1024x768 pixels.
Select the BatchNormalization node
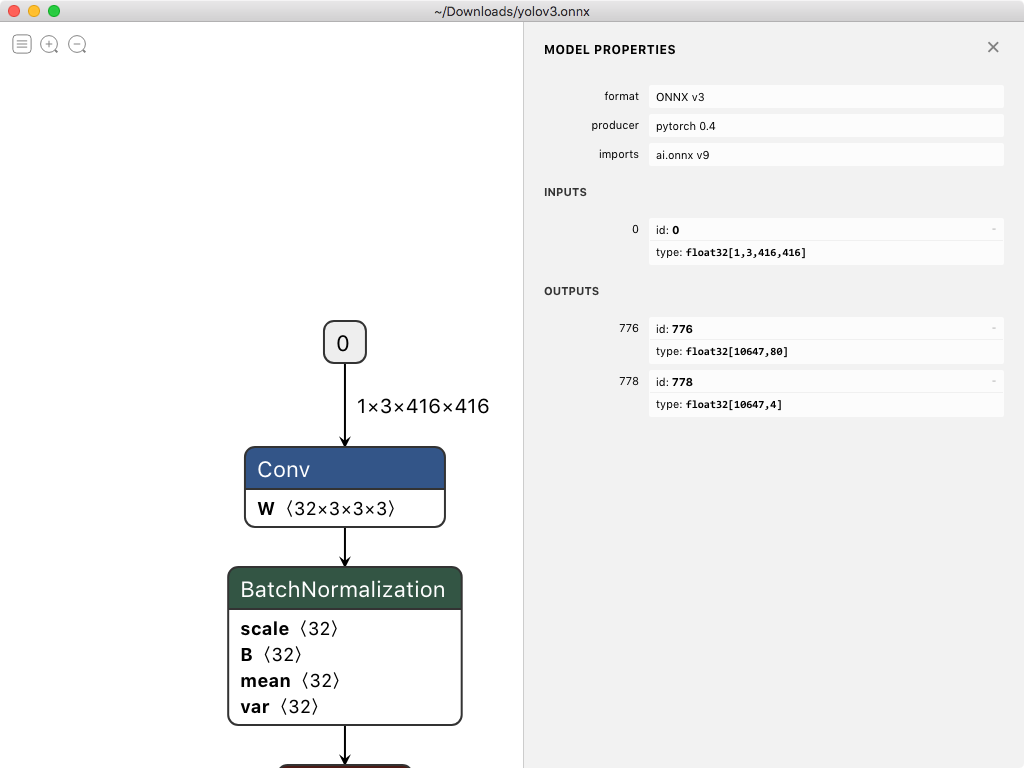[344, 589]
